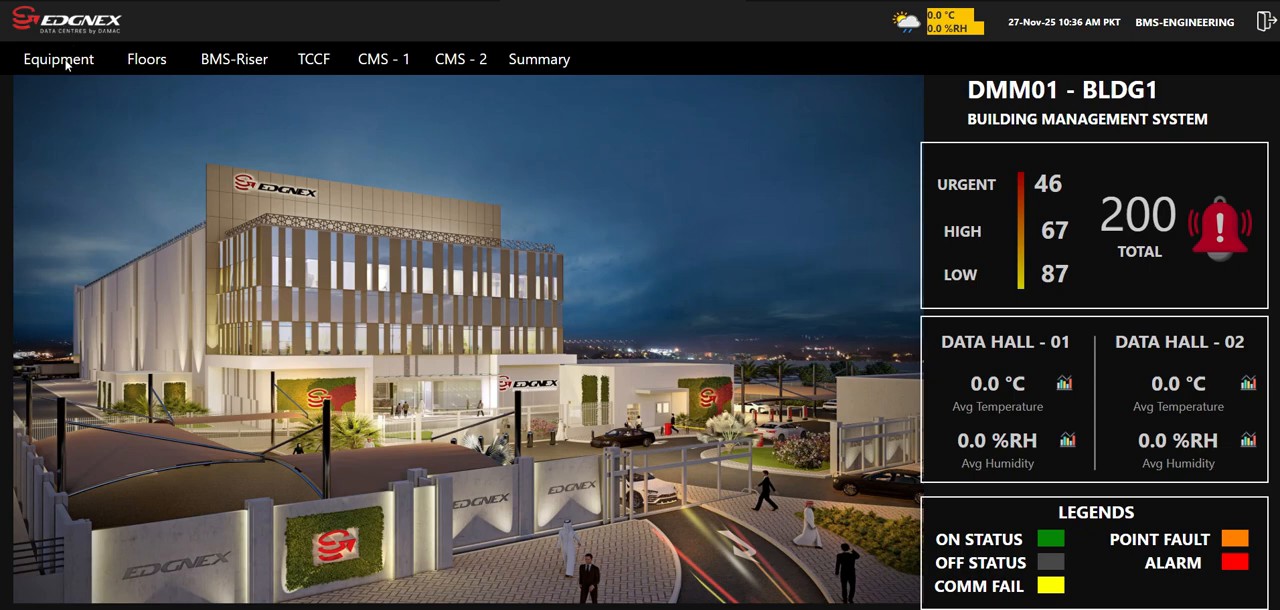This screenshot has width=1280, height=610.
Task: Switch to the Summary page
Action: pos(539,59)
